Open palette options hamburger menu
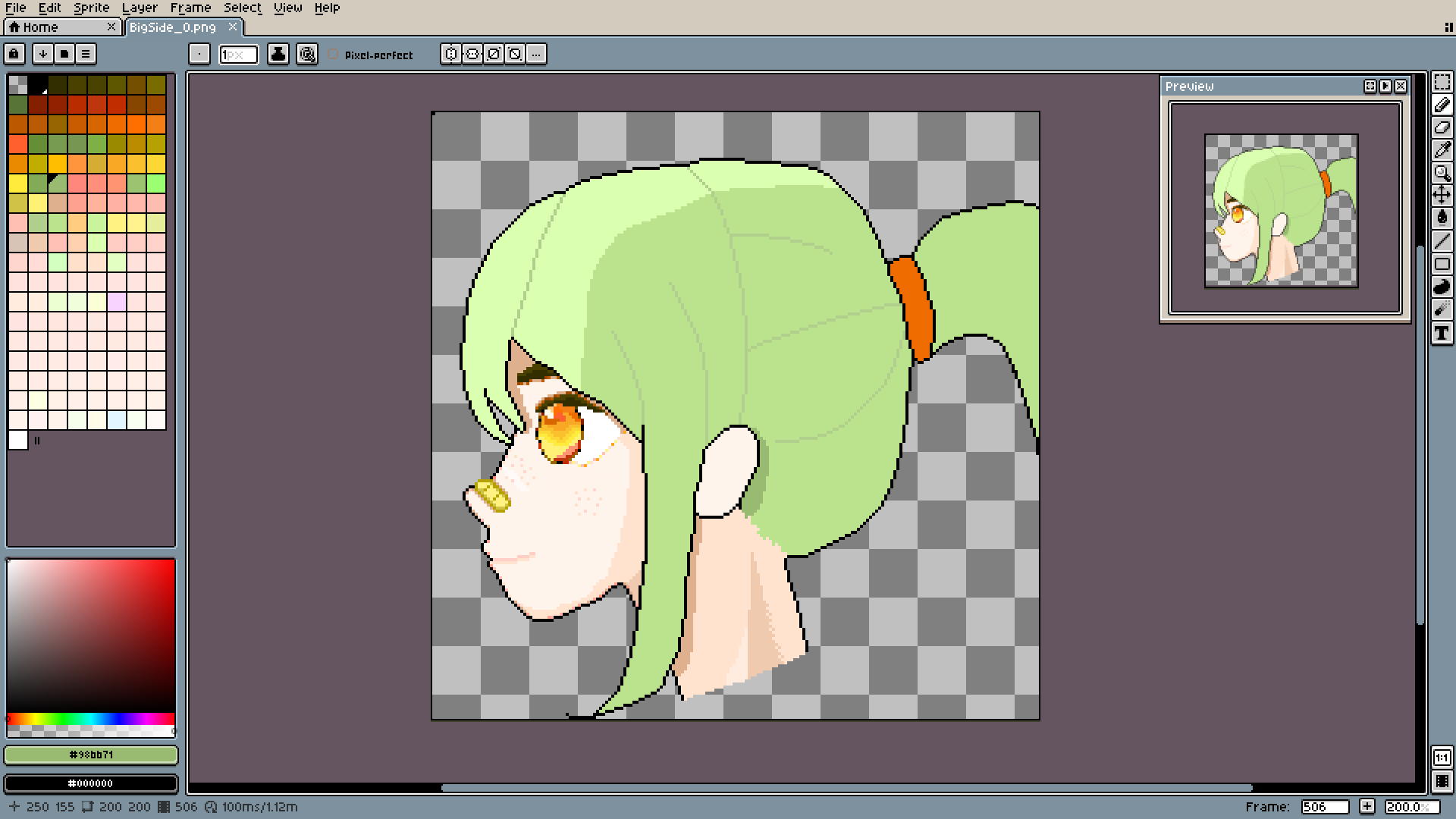1456x819 pixels. [x=86, y=54]
